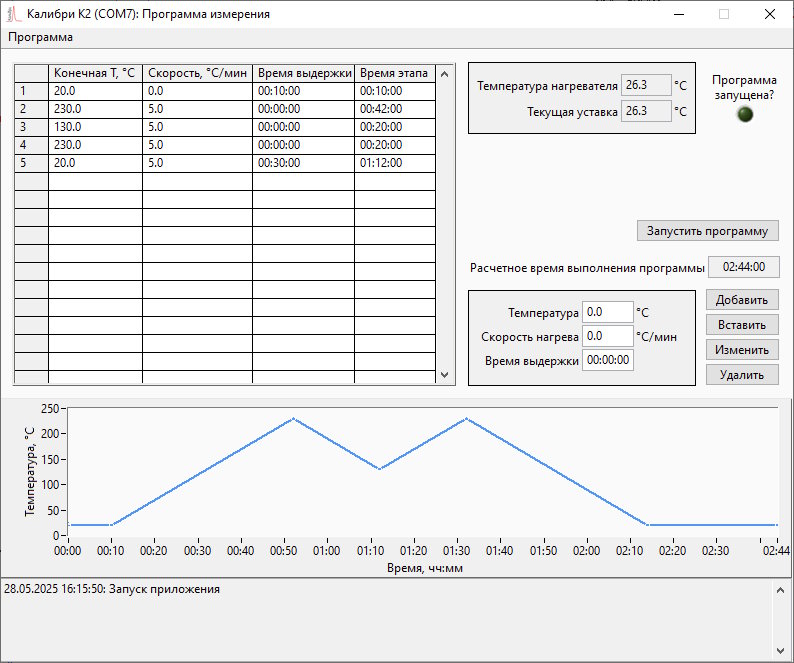Click the Скорость нагрева input field
Screen dimensions: 794x663
tap(608, 336)
